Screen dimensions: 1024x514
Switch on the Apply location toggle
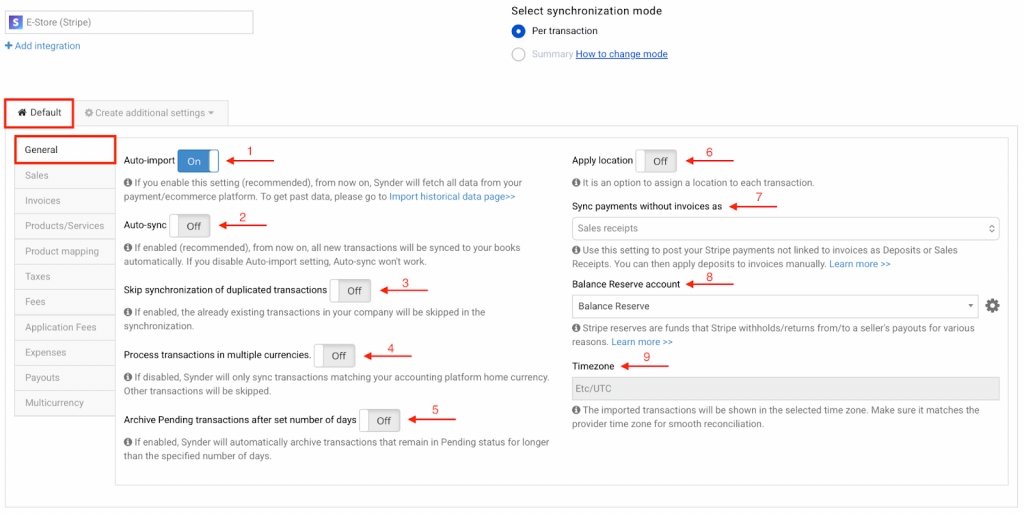[656, 161]
